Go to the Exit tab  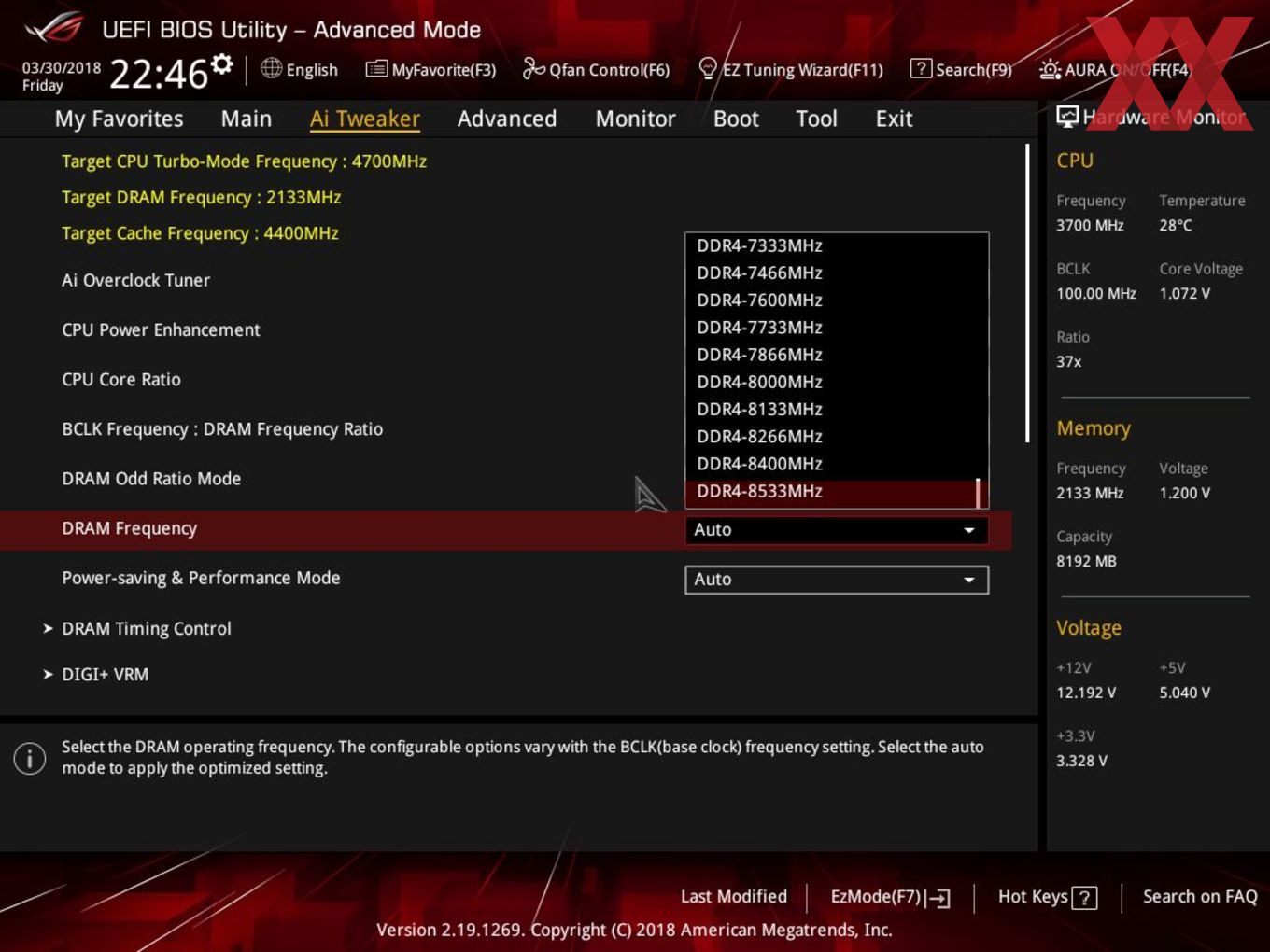(x=894, y=119)
